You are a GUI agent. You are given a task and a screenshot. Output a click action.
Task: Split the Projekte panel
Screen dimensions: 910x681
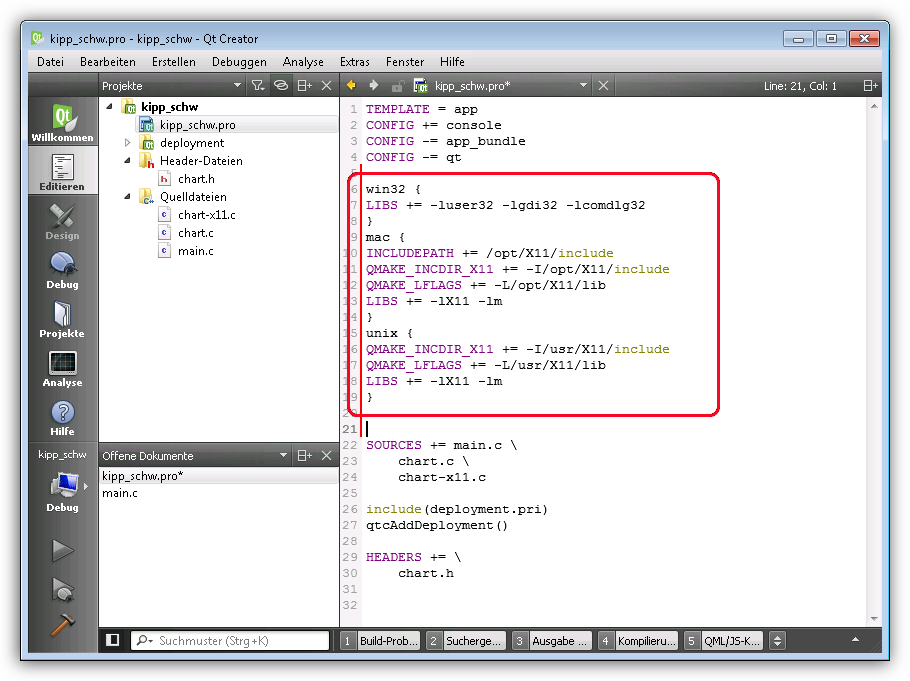304,86
